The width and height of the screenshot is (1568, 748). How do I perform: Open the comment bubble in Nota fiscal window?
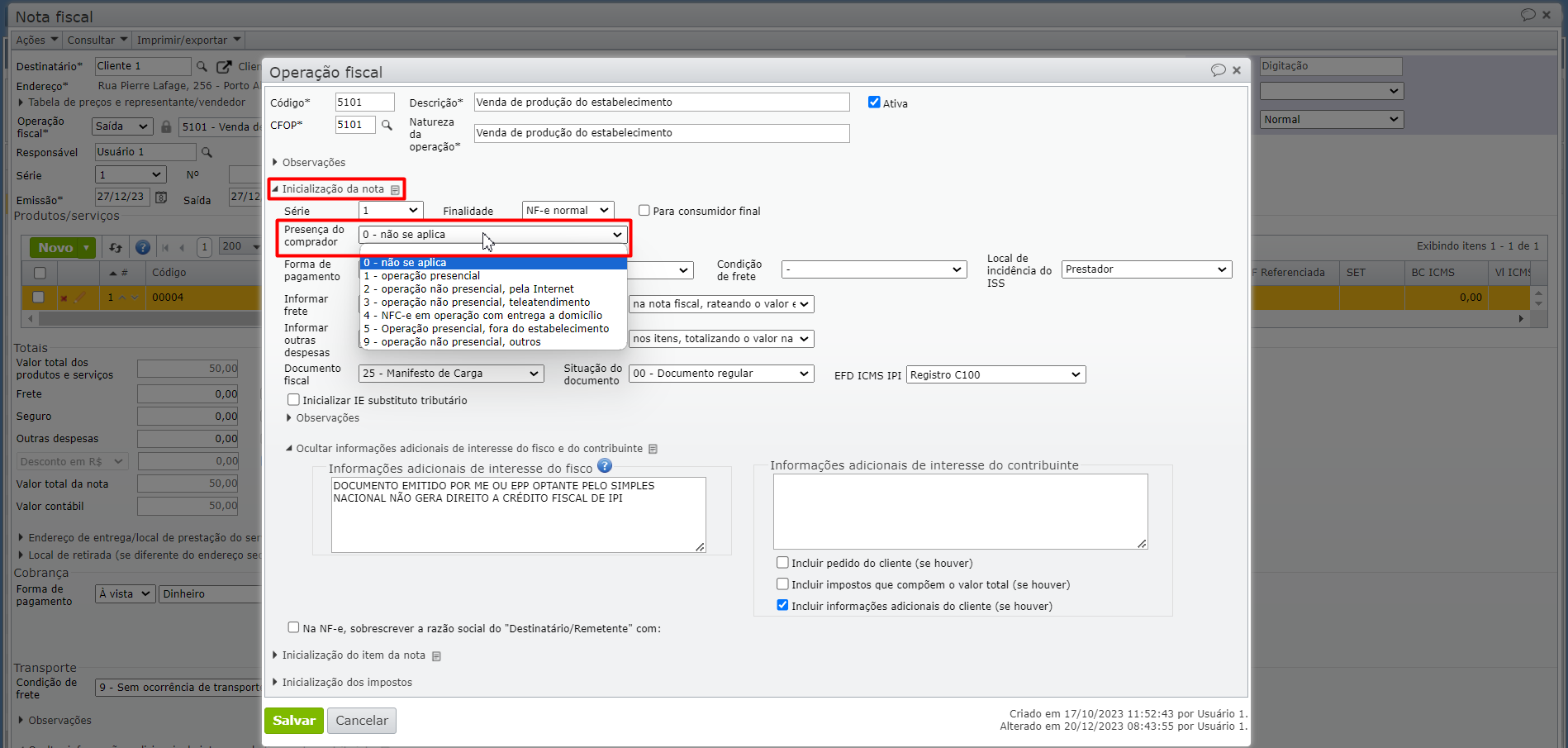(1528, 15)
